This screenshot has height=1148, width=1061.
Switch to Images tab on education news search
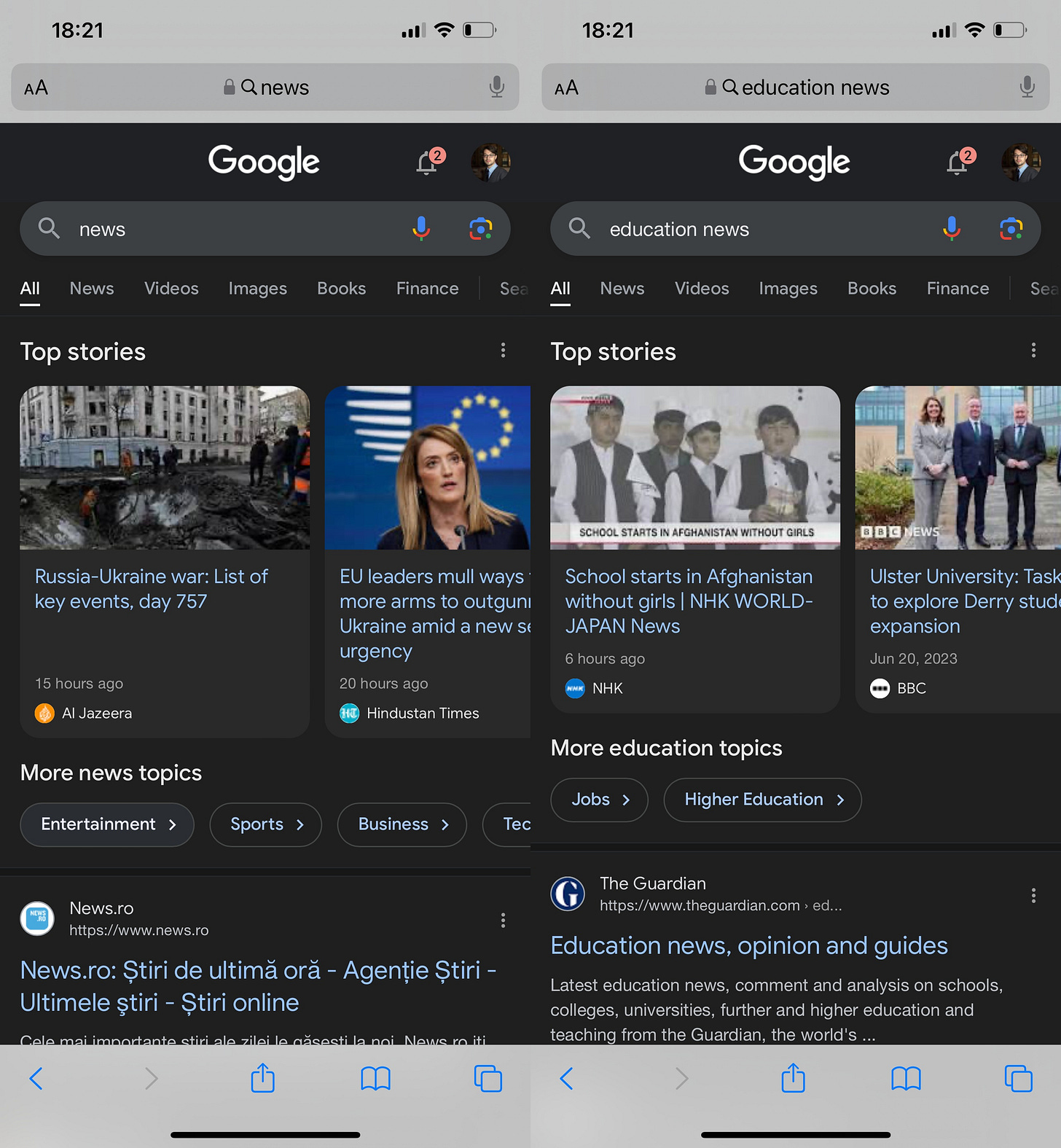click(788, 289)
